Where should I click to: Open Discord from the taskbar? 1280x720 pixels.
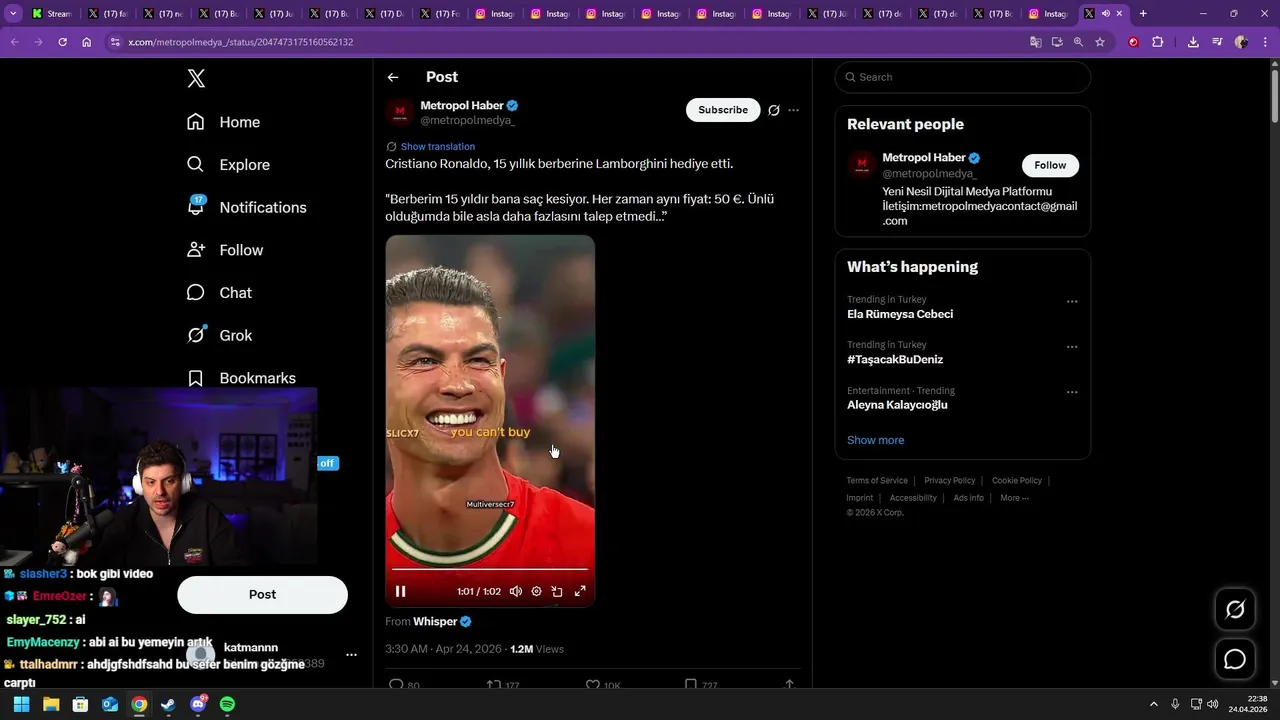[x=198, y=704]
